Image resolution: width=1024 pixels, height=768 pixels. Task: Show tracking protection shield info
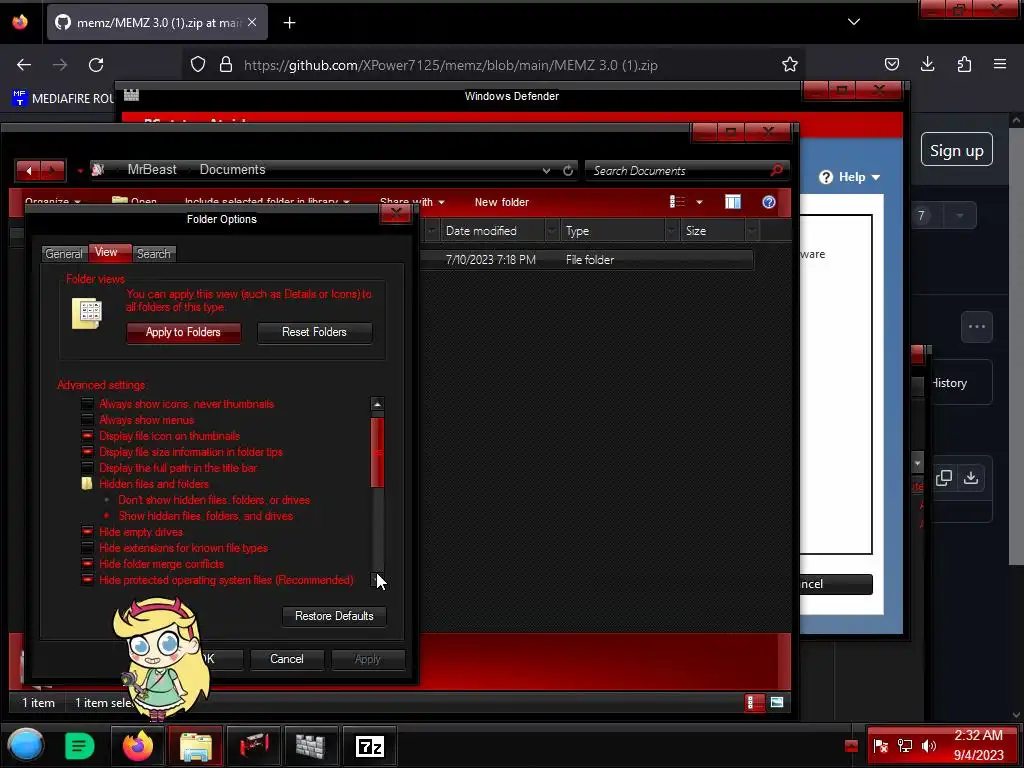pos(198,65)
